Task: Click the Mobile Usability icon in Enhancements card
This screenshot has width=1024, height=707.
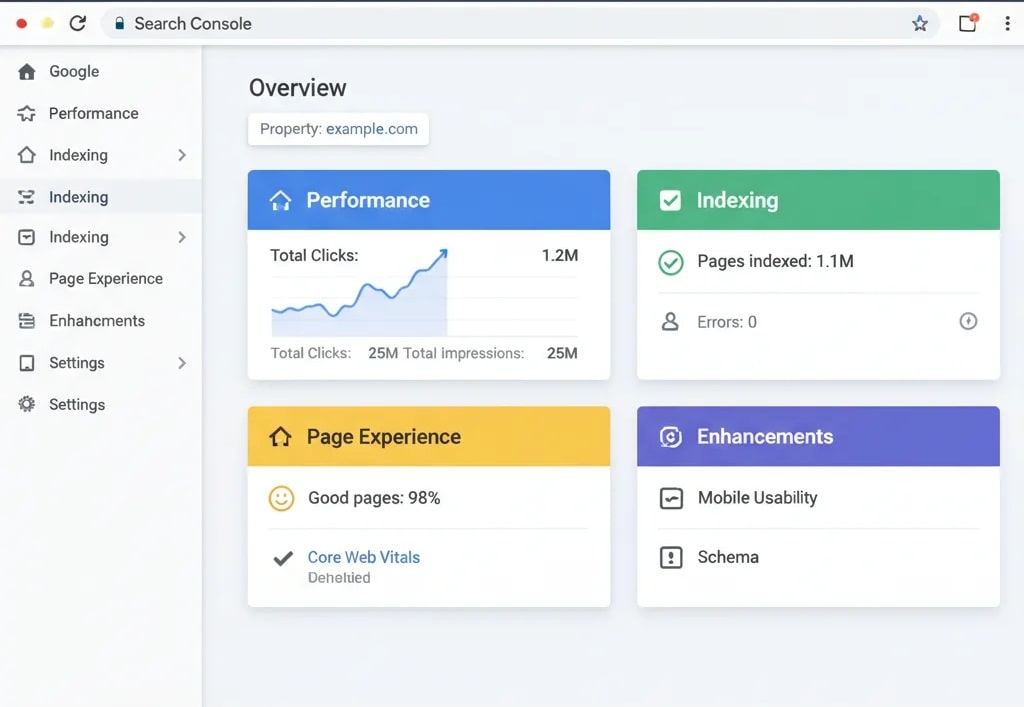Action: (671, 498)
